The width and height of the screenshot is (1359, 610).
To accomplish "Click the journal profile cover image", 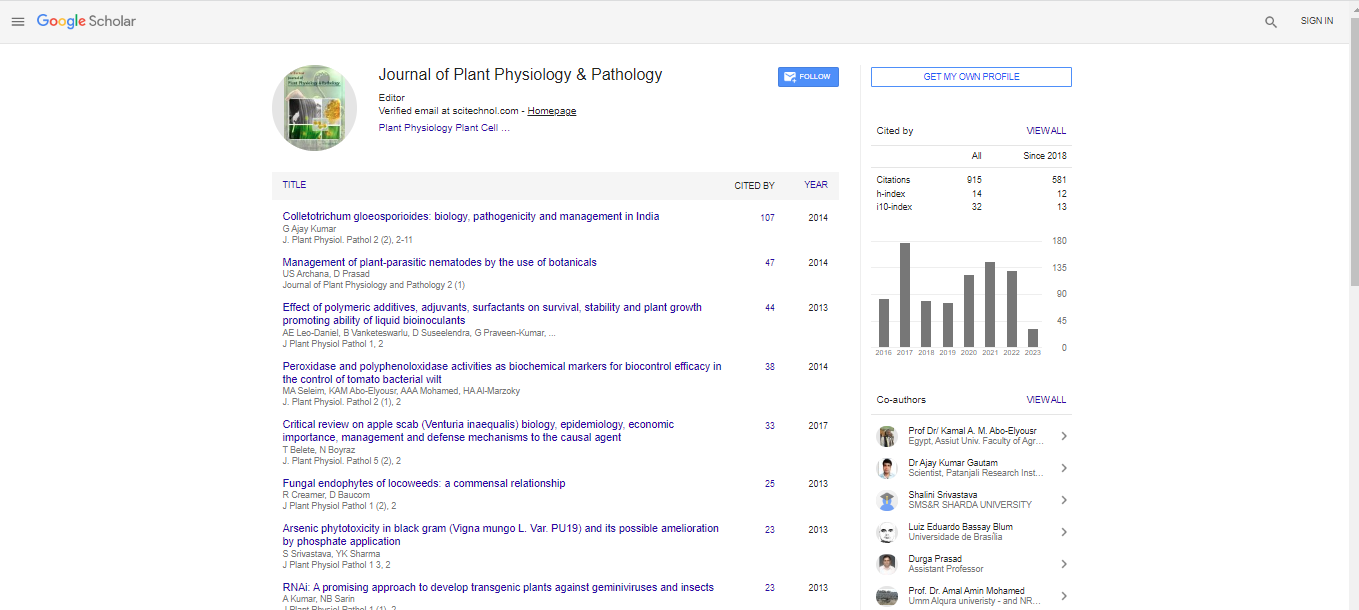I will [x=314, y=108].
